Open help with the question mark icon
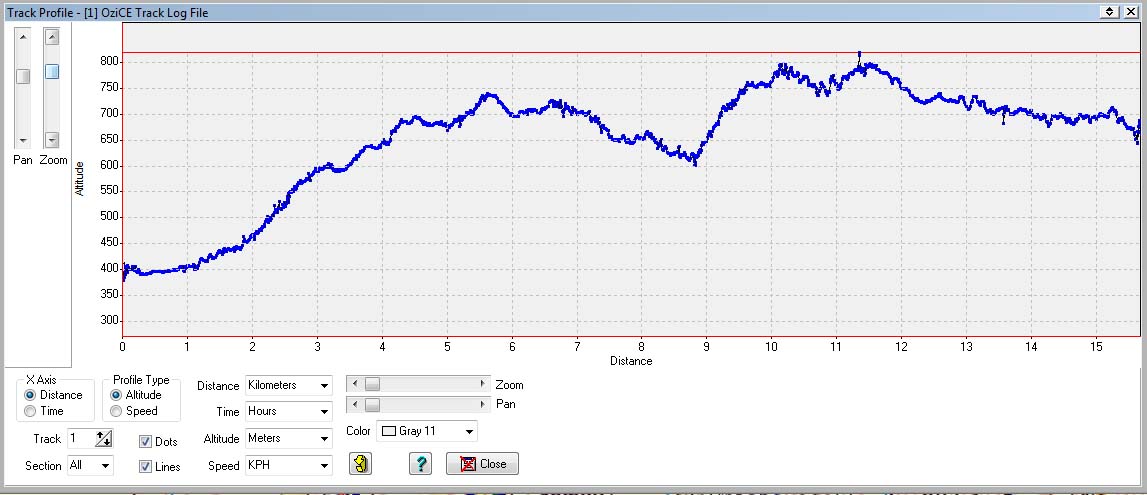 tap(420, 464)
